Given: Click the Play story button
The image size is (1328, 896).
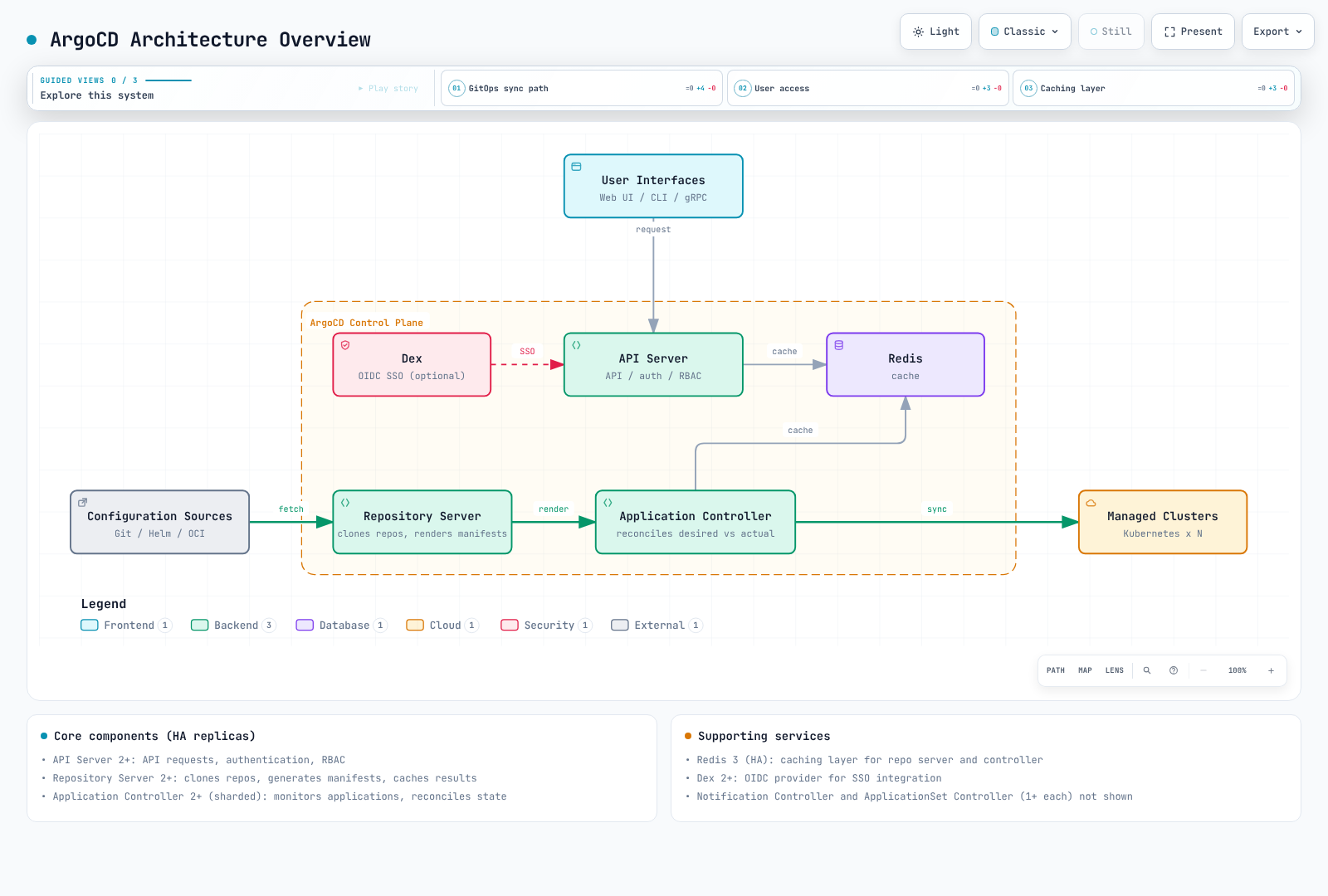Looking at the screenshot, I should (388, 88).
